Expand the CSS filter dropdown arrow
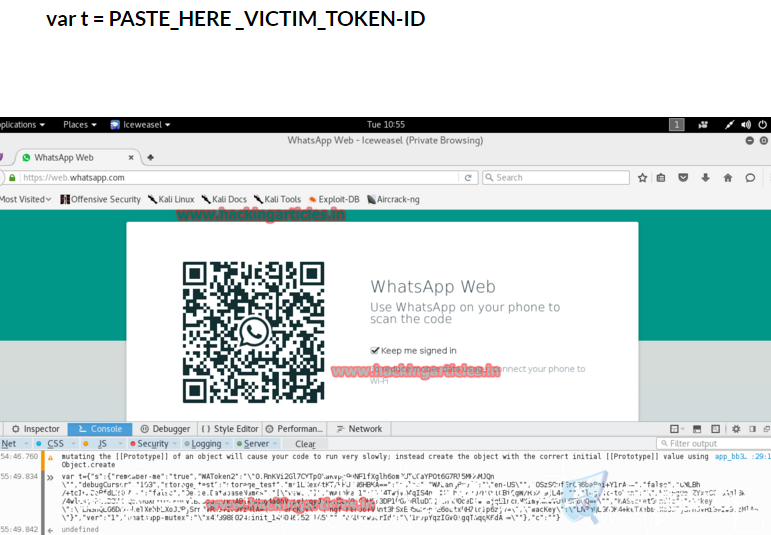 pos(73,444)
